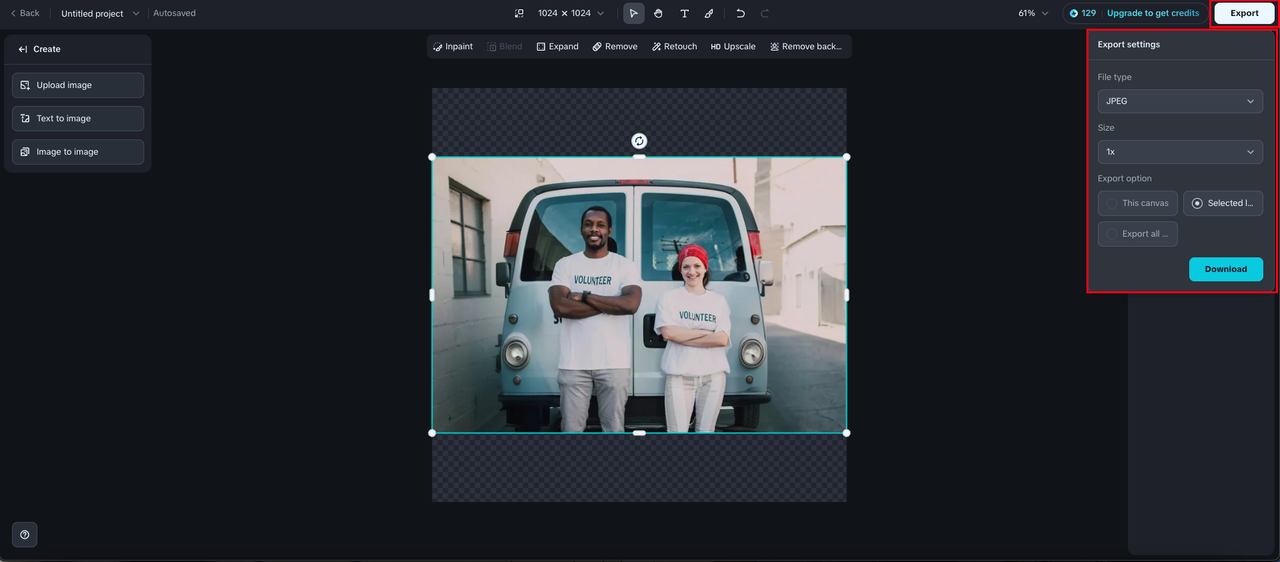The width and height of the screenshot is (1280, 562).
Task: Open the help question mark icon
Action: 25,535
